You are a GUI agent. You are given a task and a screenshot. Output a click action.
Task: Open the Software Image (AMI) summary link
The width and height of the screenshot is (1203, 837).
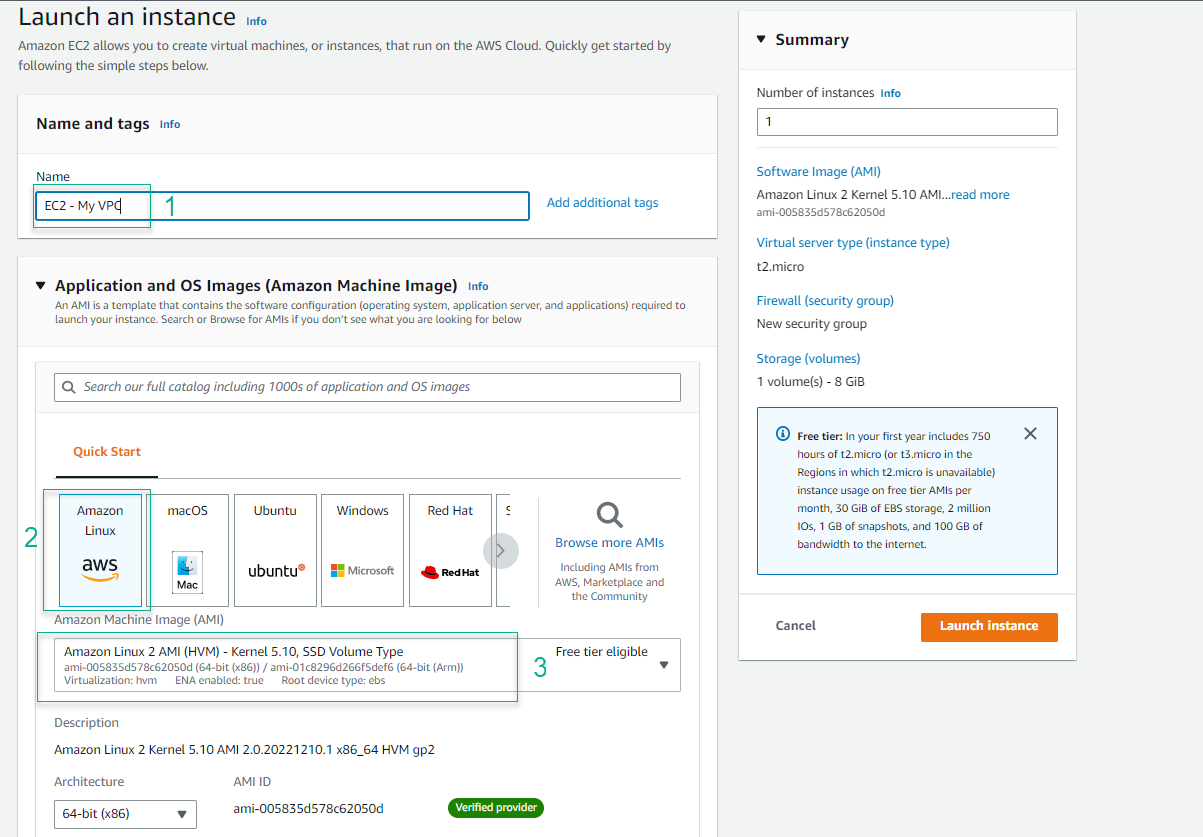tap(819, 172)
